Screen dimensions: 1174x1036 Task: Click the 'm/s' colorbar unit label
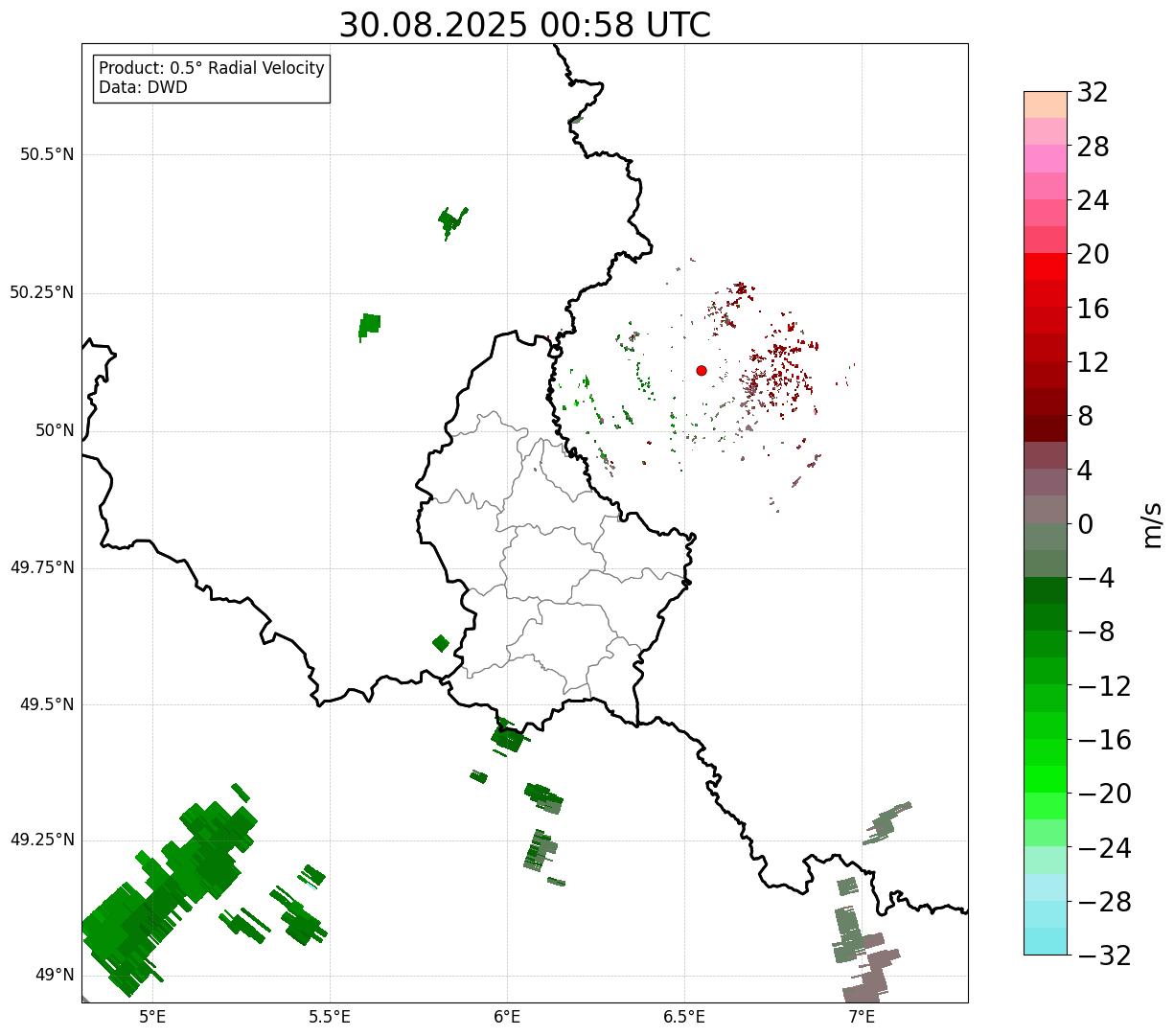point(1151,524)
